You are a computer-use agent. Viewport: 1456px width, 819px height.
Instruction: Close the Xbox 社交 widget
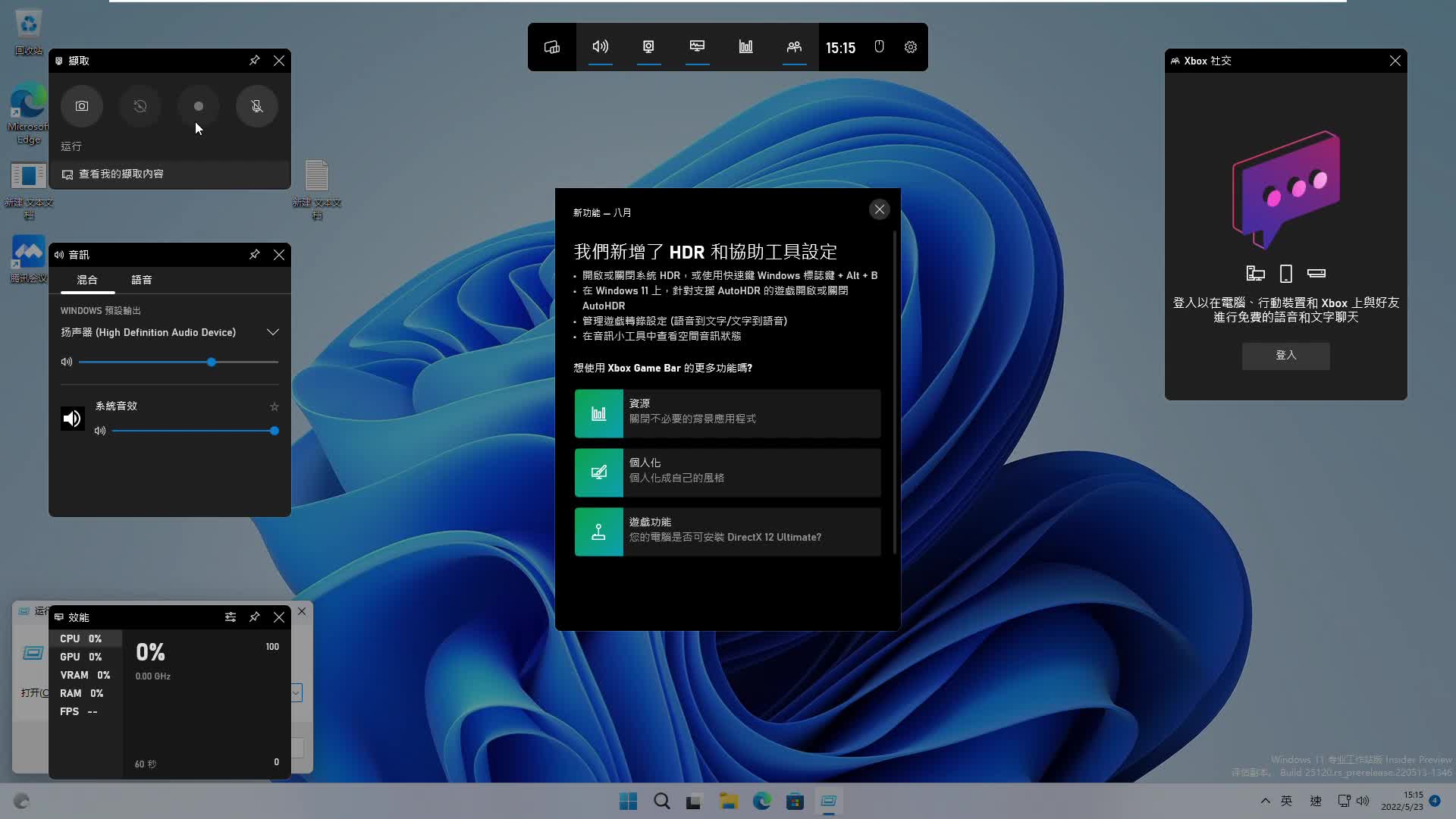1395,61
